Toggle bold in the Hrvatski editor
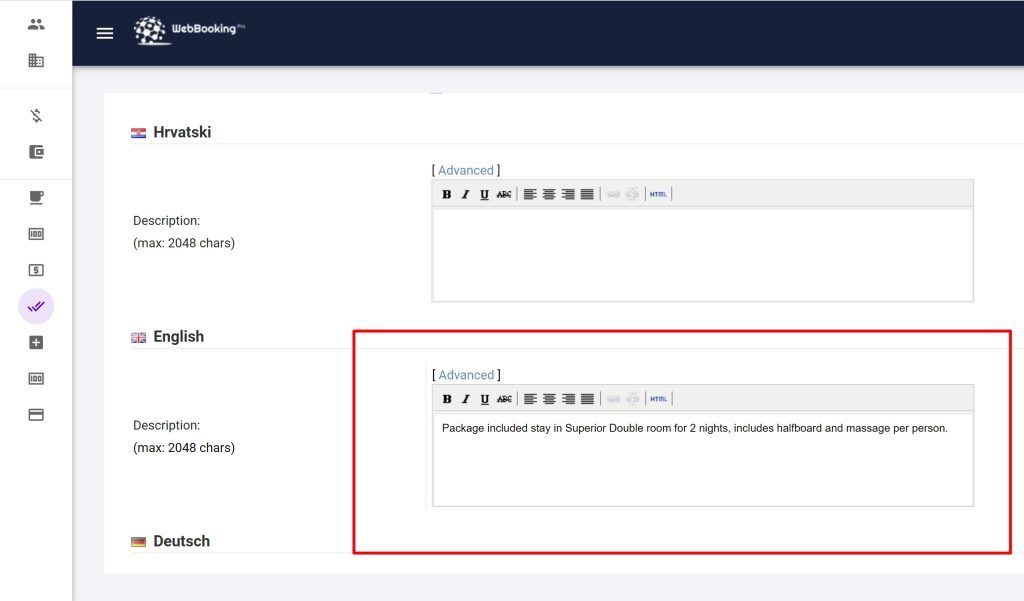1024x601 pixels. click(x=447, y=194)
